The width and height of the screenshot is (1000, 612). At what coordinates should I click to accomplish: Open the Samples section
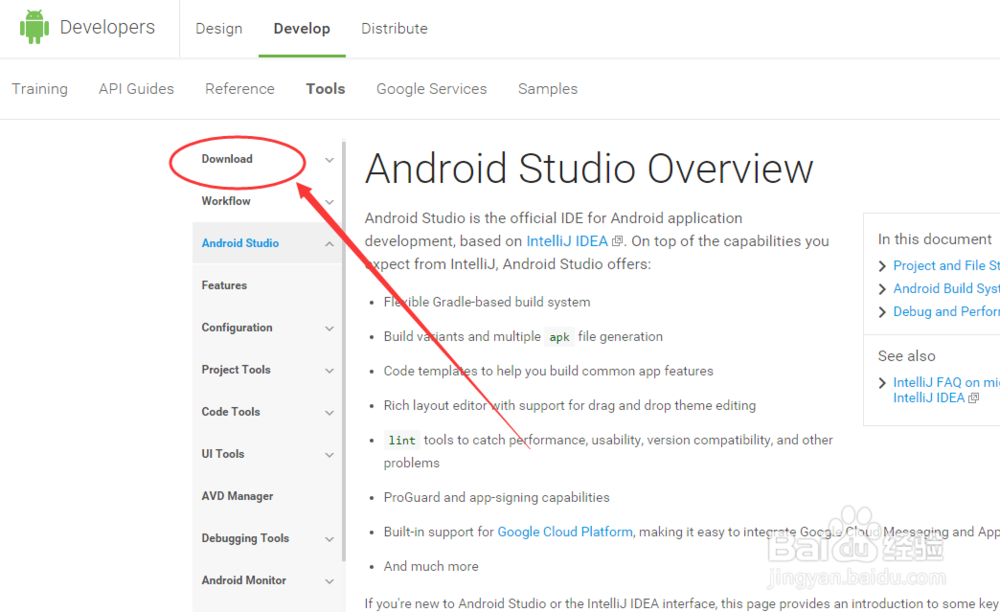[x=548, y=89]
